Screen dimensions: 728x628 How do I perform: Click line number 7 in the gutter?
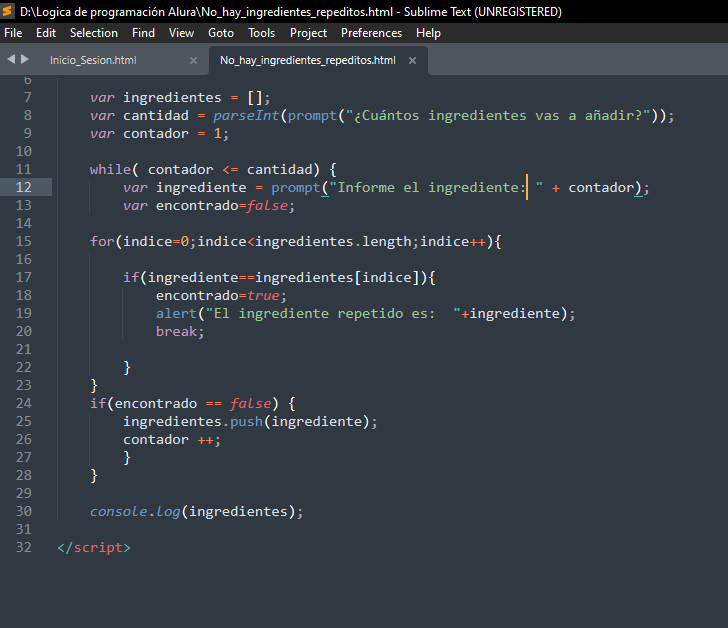[x=28, y=97]
